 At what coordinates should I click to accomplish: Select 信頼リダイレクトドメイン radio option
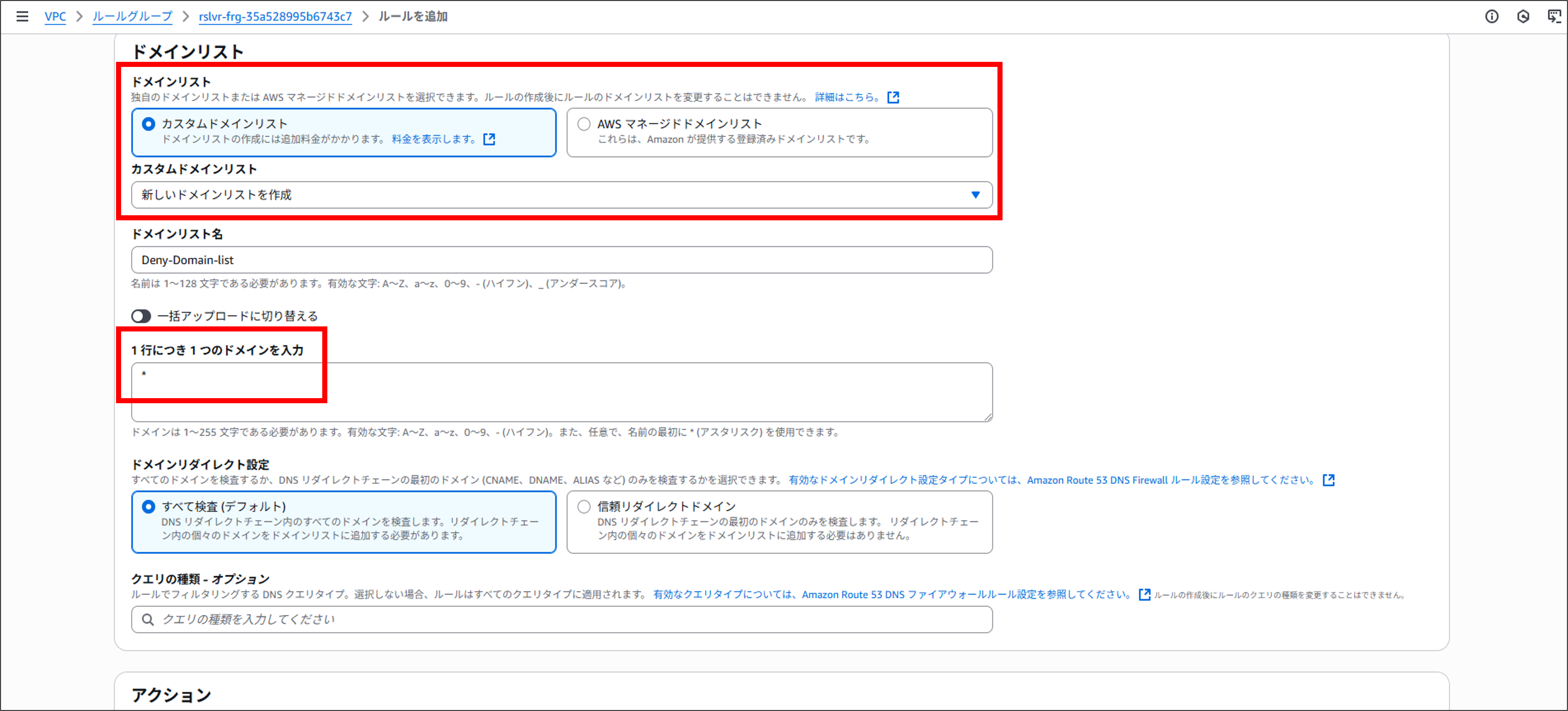[x=584, y=507]
